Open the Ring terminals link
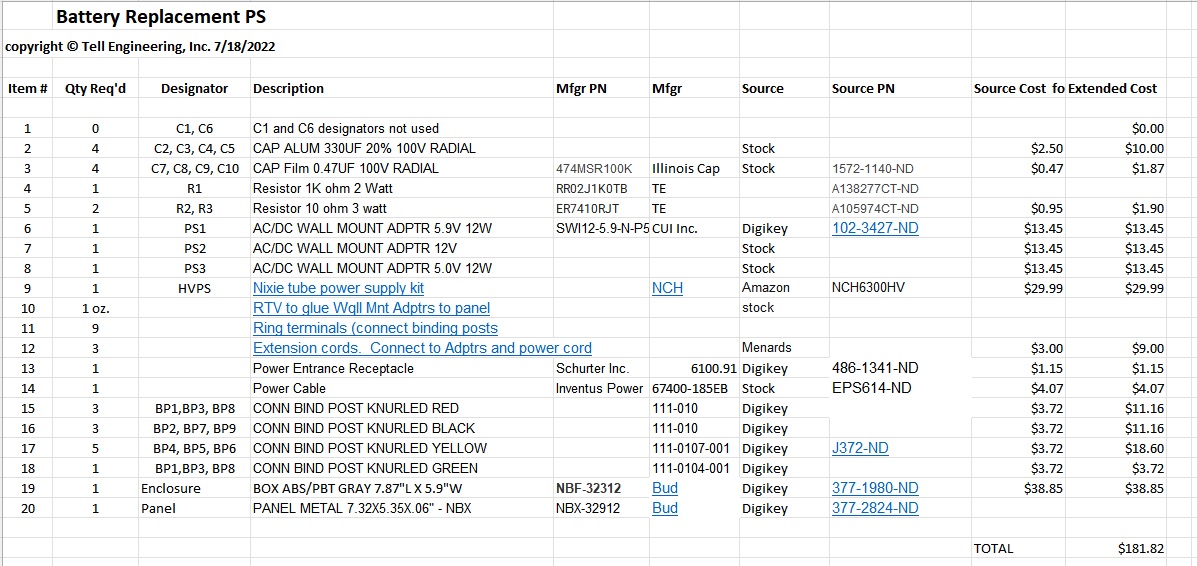 click(x=375, y=328)
